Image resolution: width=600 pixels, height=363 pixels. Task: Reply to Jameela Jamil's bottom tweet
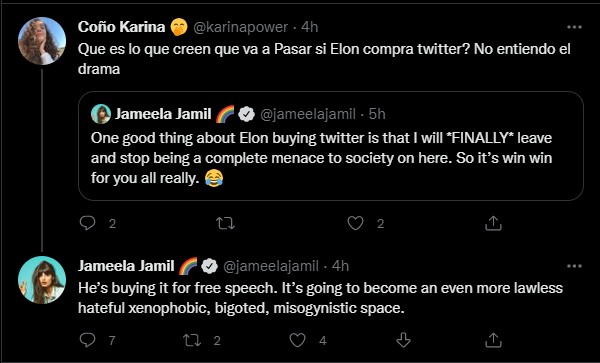coord(87,340)
